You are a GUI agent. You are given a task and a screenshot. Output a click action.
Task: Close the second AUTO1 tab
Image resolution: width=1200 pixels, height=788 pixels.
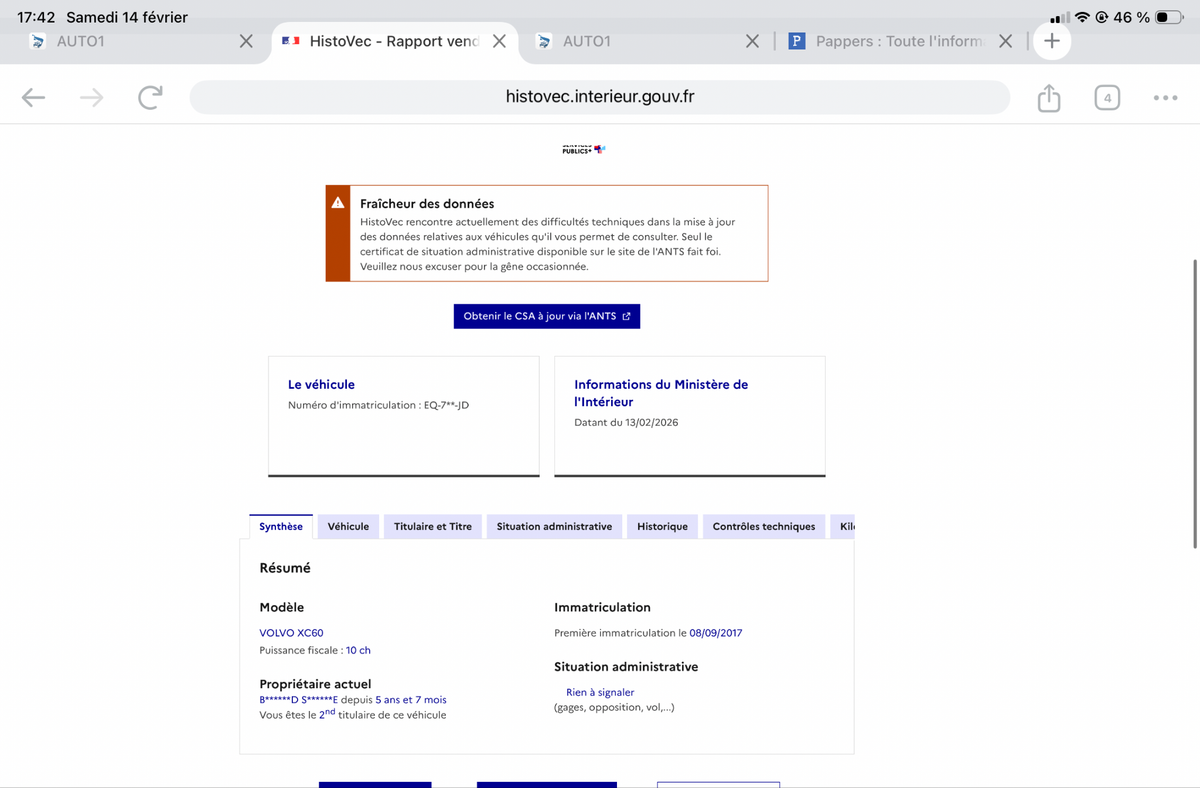coord(752,41)
